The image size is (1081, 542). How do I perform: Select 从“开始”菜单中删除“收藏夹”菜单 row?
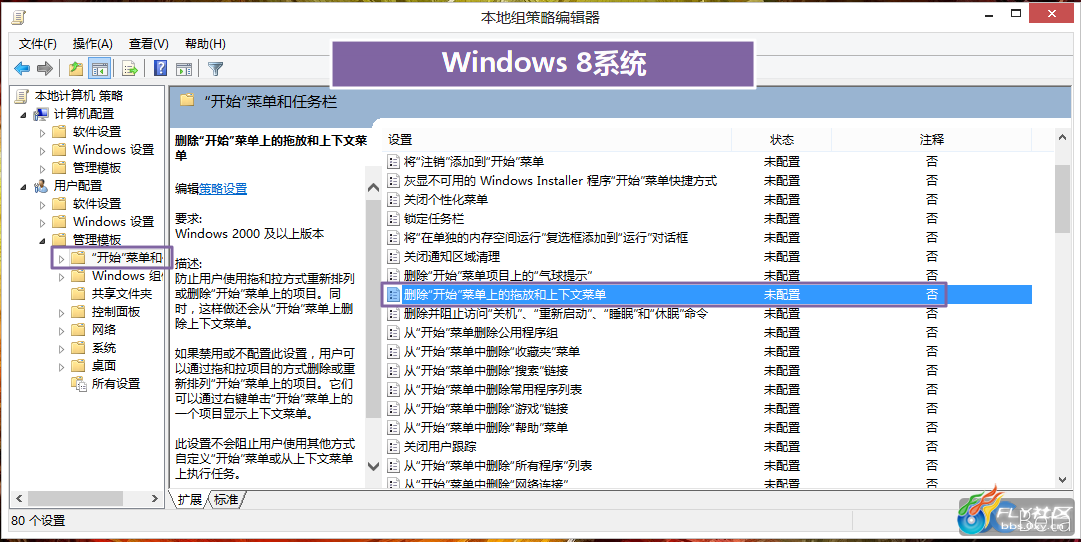point(707,352)
